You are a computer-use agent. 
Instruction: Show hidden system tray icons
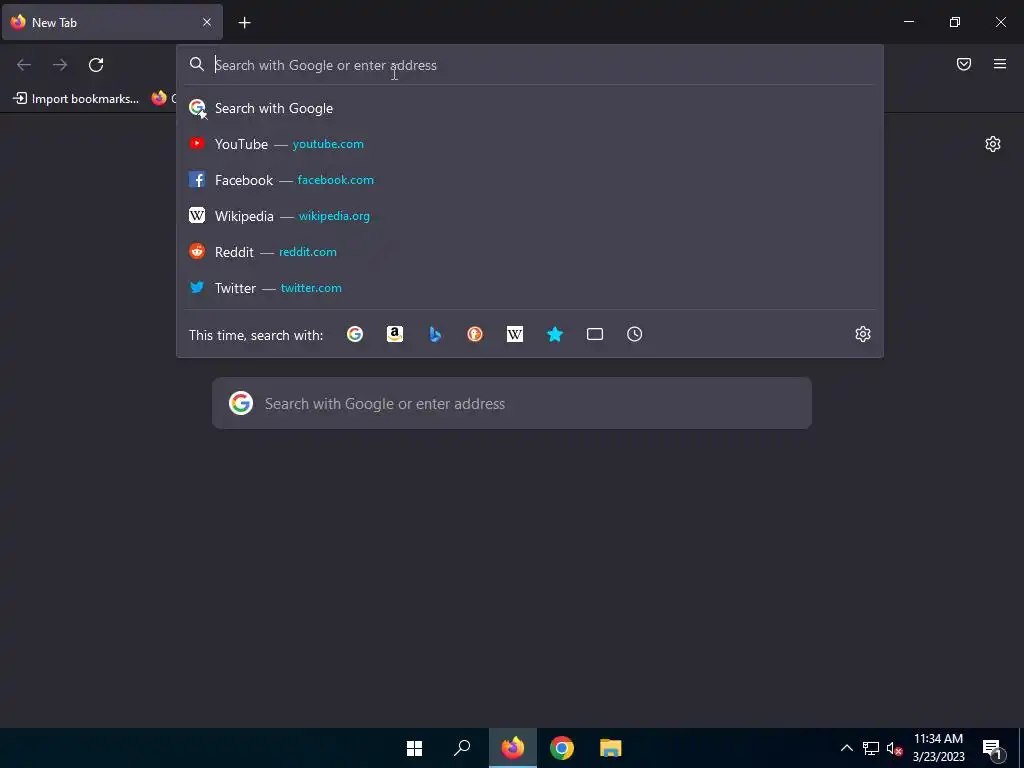click(x=846, y=748)
